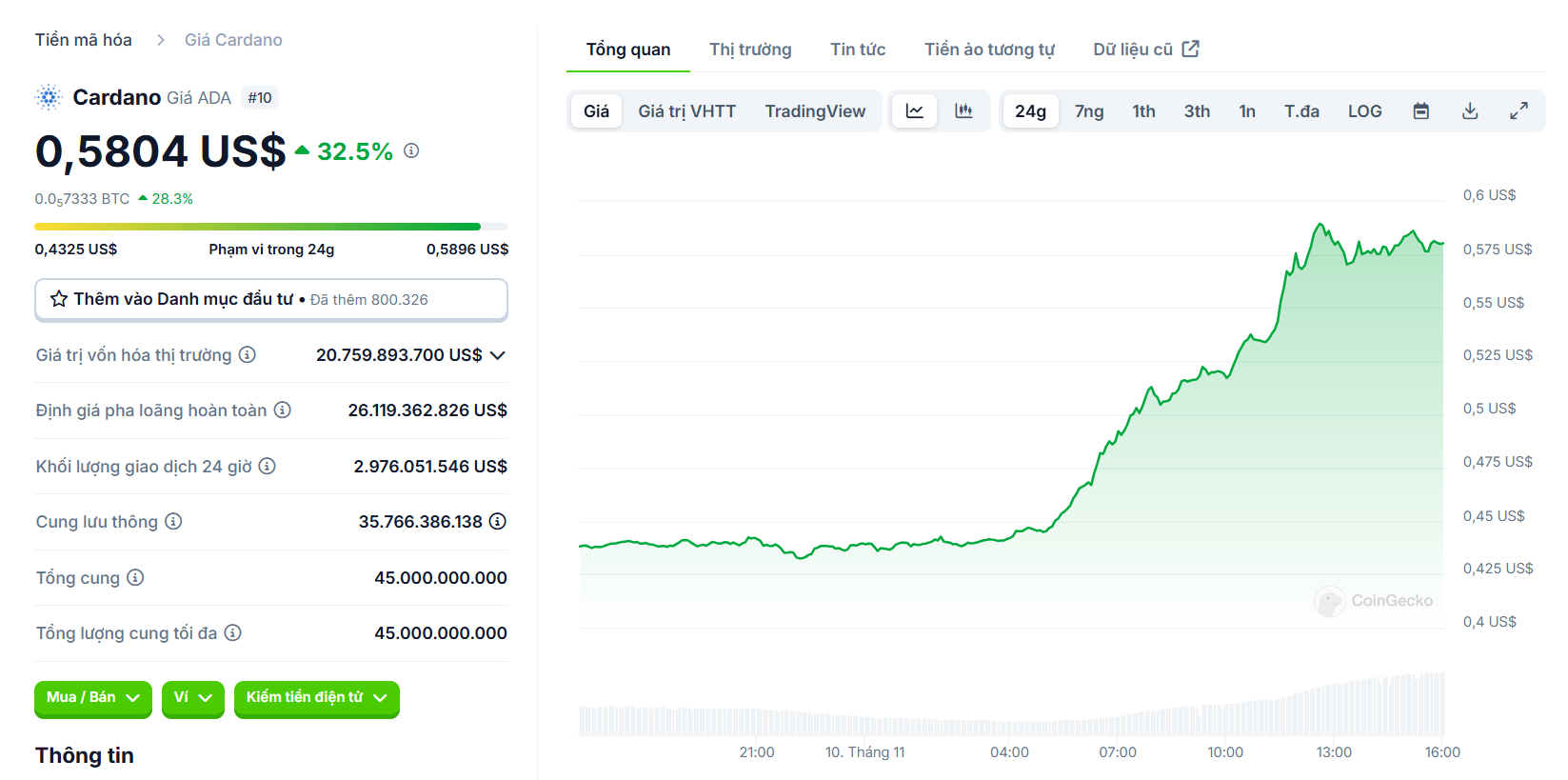Click the #10 rank badge

pos(260,98)
